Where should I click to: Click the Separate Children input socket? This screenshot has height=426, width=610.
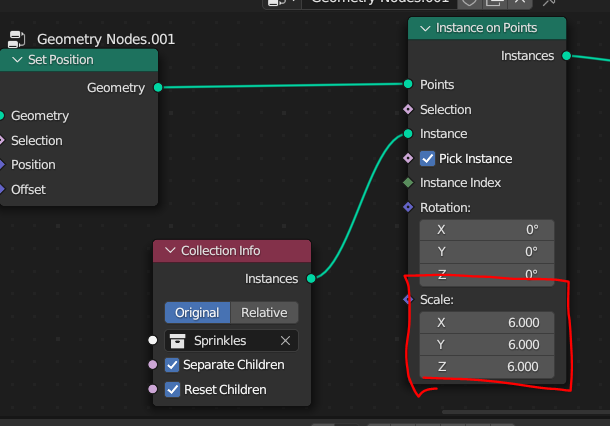152,365
